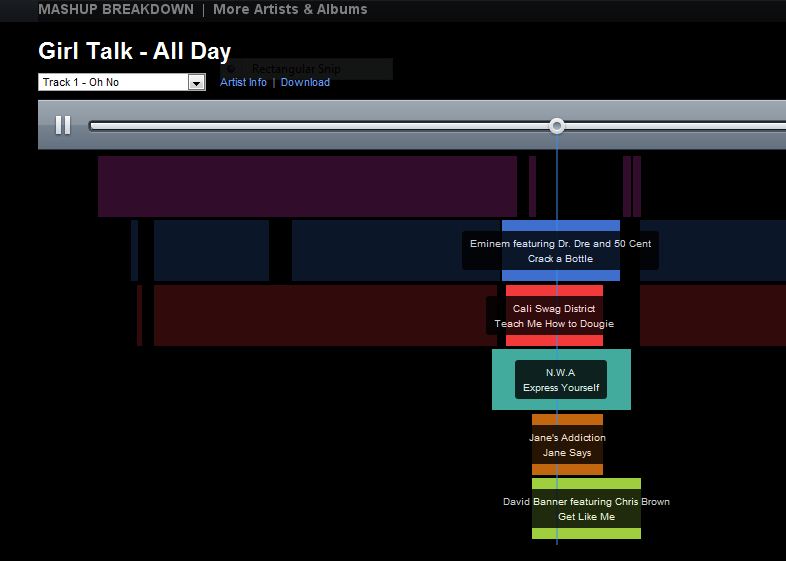Open More Artists & Albums

coord(290,9)
